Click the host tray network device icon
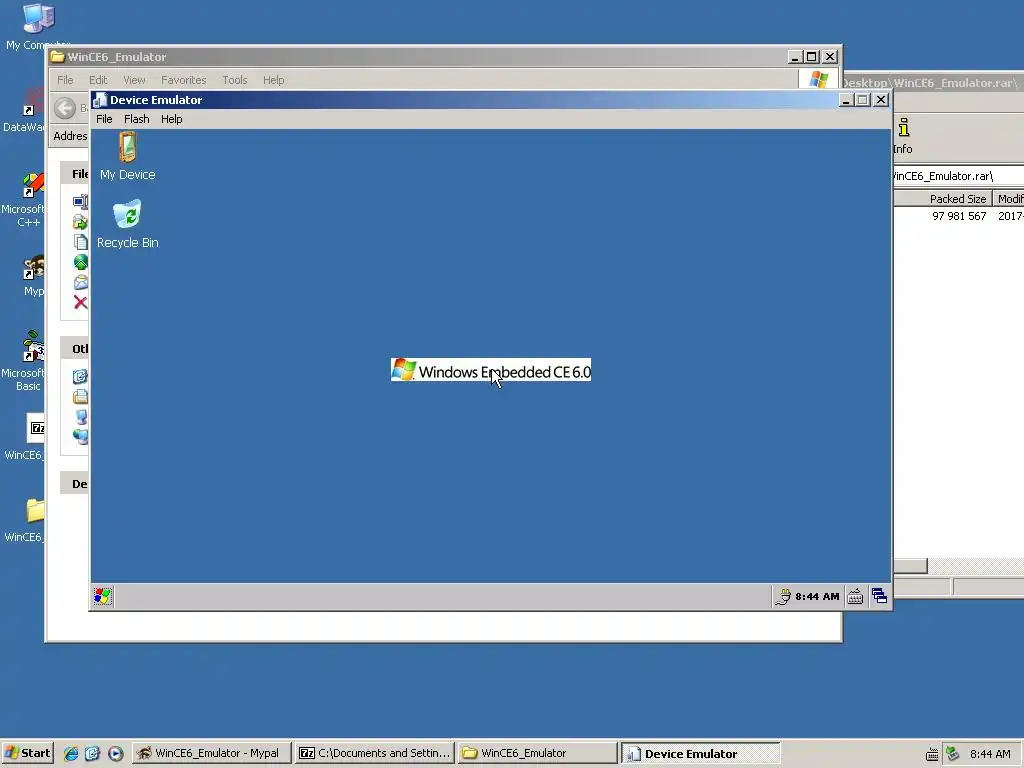 [x=952, y=754]
